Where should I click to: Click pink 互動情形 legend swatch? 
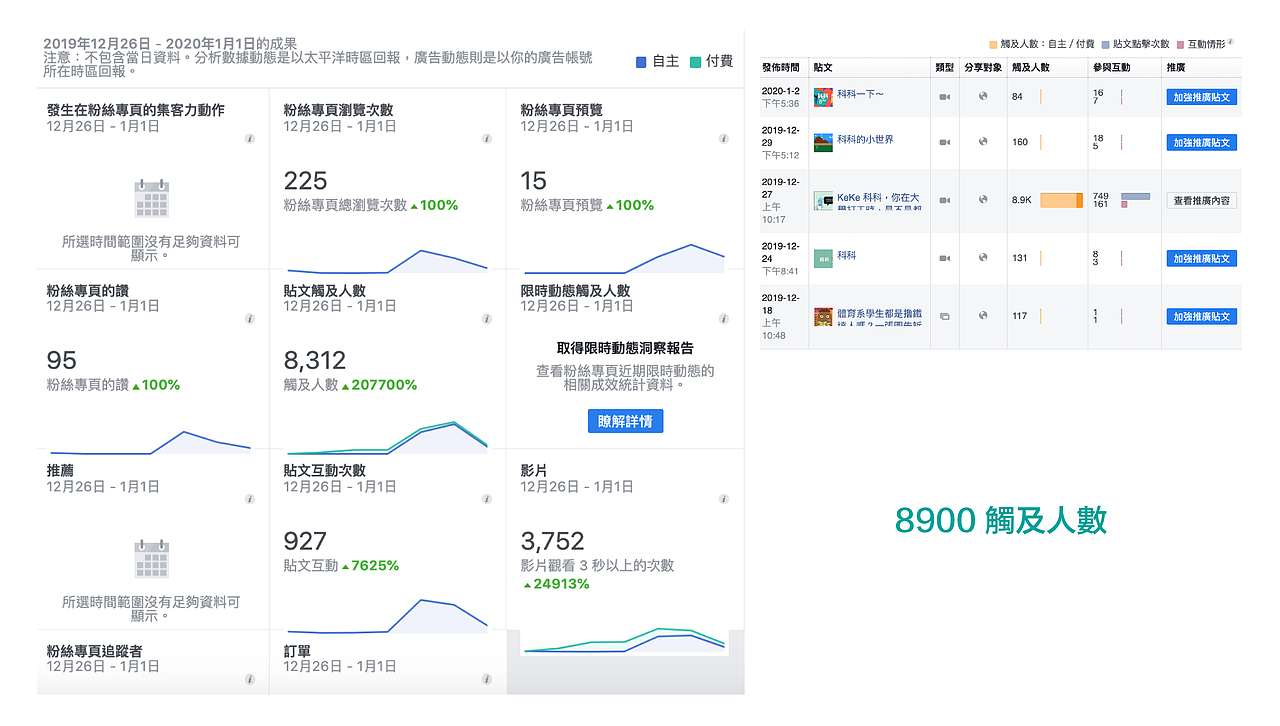pyautogui.click(x=1181, y=45)
